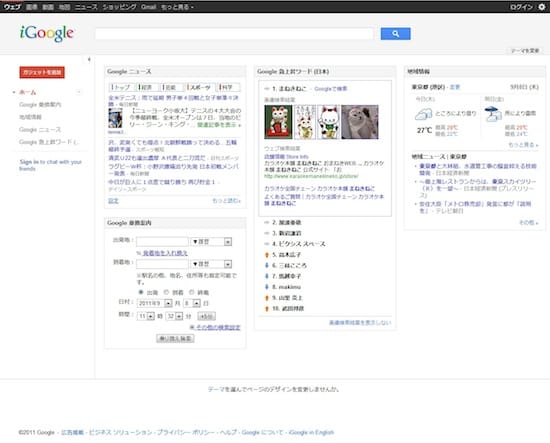Open the year-month dropdown showing 2011
The height and width of the screenshot is (443, 550).
(154, 303)
